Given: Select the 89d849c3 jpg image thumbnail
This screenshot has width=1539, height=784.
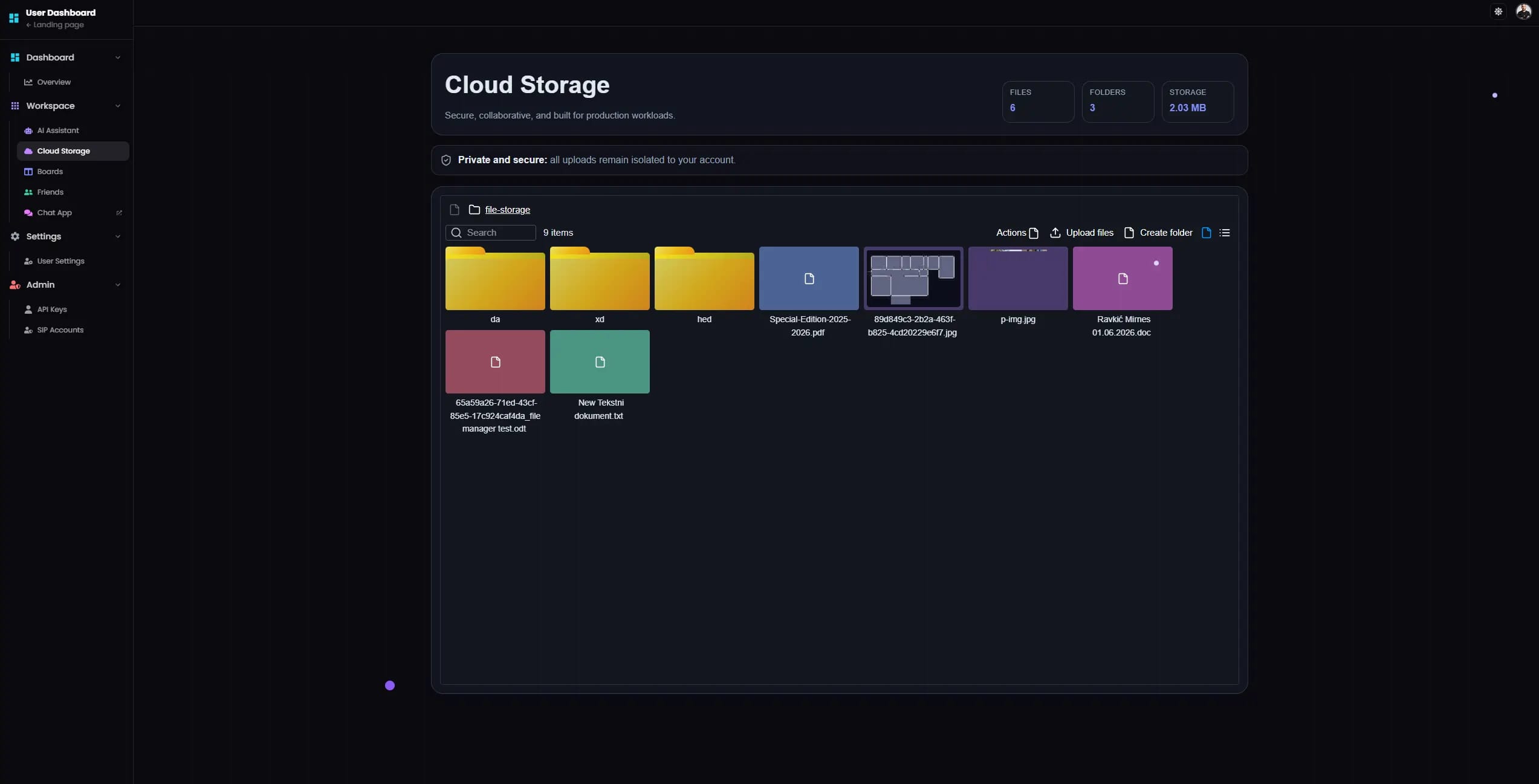Looking at the screenshot, I should [x=913, y=279].
